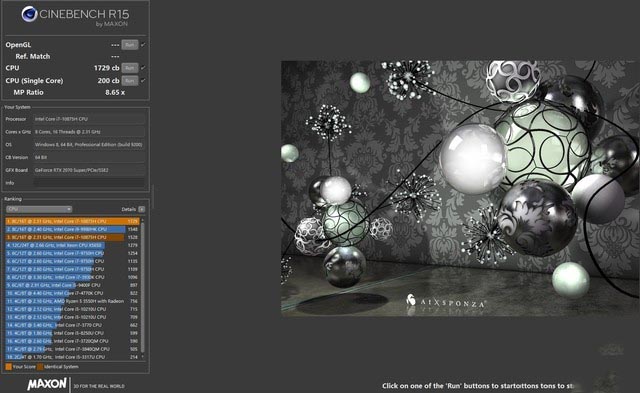The width and height of the screenshot is (640, 393).
Task: Open the CPU ranking type dropdown
Action: pos(39,209)
